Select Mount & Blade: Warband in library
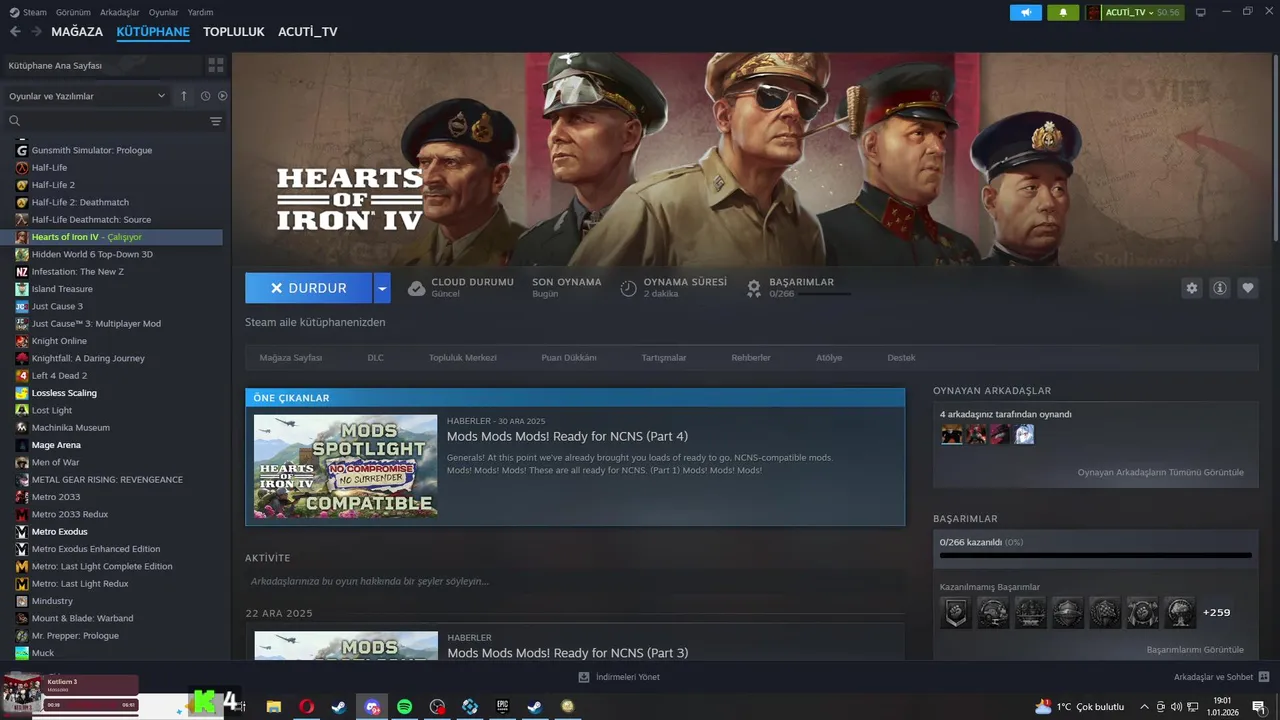This screenshot has width=1280, height=720. coord(82,618)
